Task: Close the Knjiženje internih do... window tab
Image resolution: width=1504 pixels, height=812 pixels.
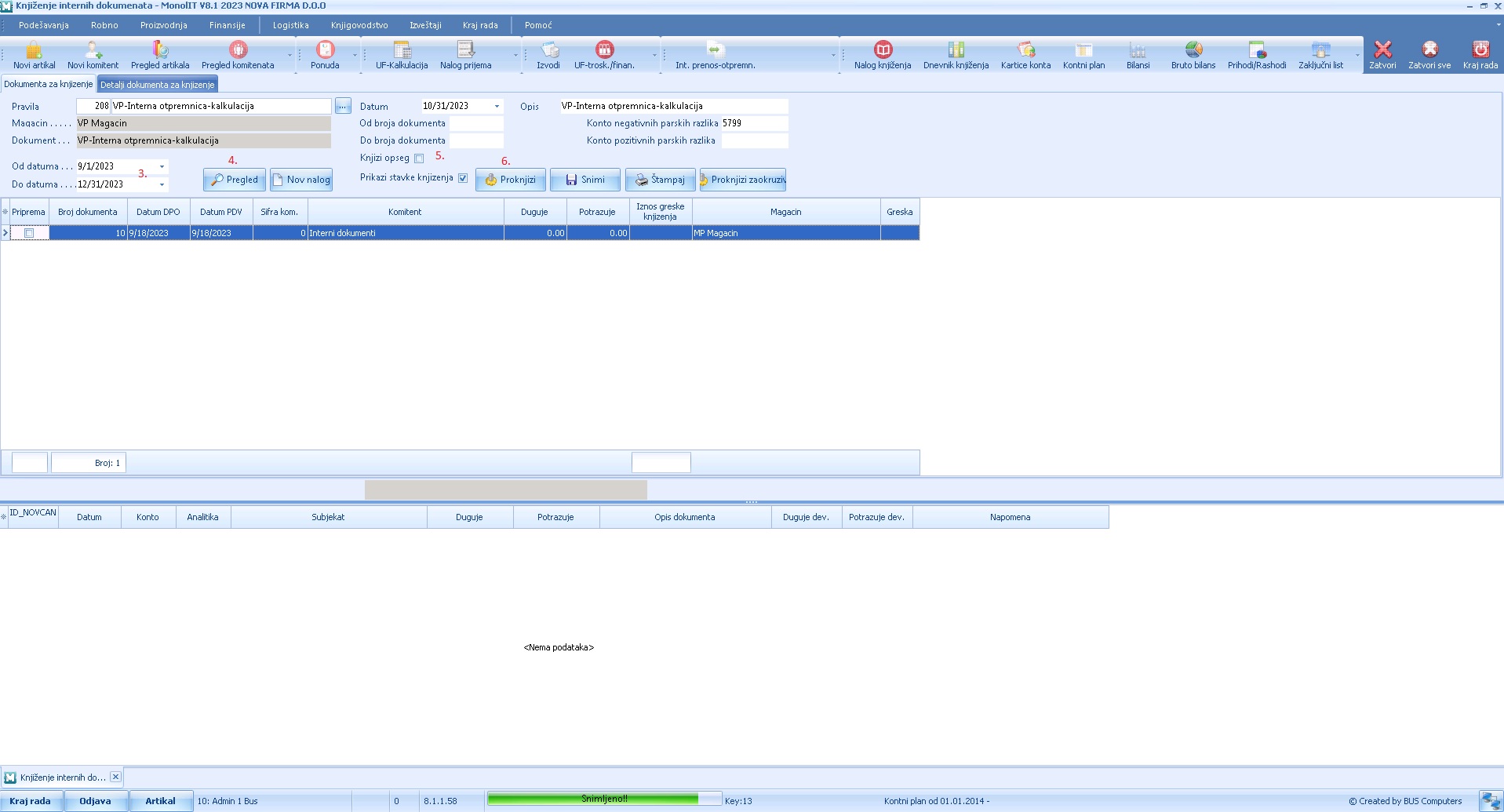Action: click(x=115, y=777)
